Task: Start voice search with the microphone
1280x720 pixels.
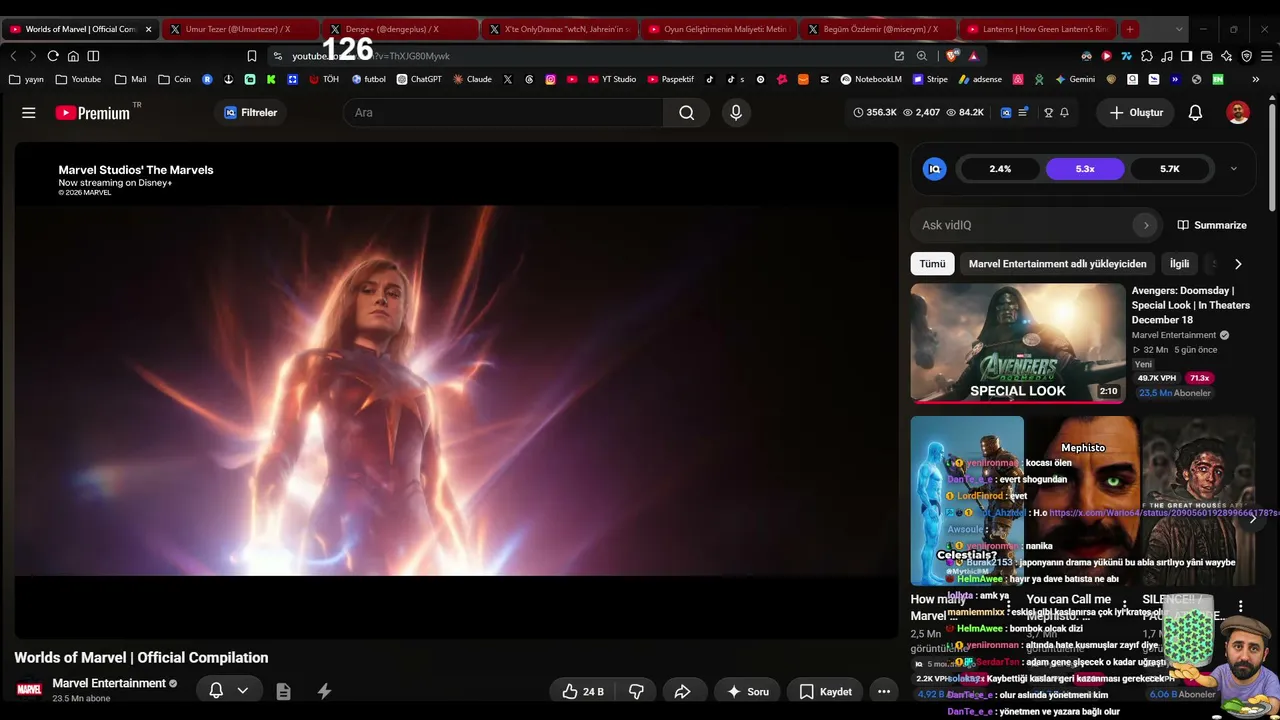Action: tap(736, 113)
